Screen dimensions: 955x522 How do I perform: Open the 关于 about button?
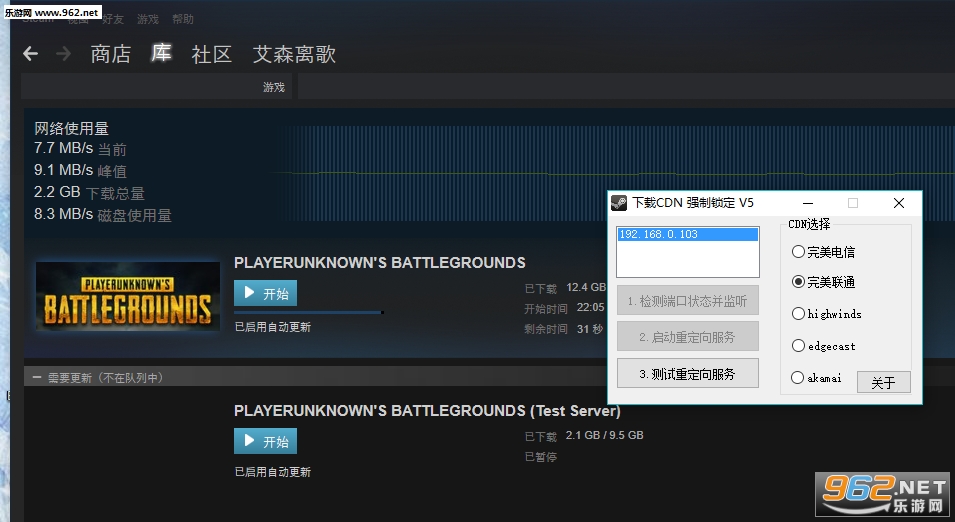click(884, 383)
